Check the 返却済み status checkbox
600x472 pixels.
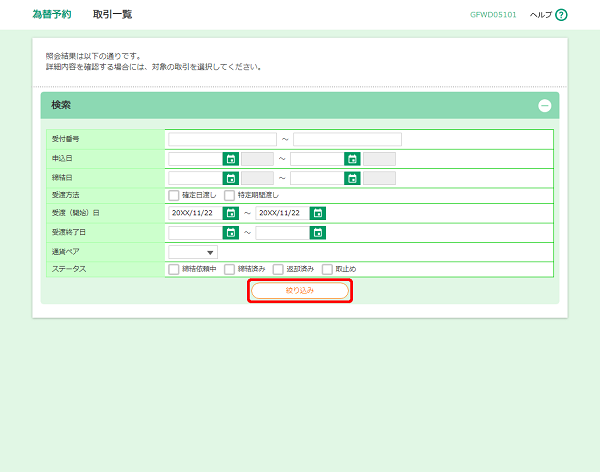278,269
